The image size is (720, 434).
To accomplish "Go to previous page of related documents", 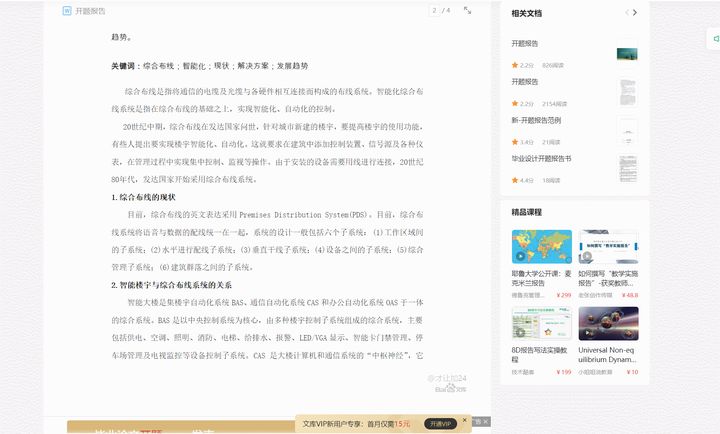I will 627,12.
